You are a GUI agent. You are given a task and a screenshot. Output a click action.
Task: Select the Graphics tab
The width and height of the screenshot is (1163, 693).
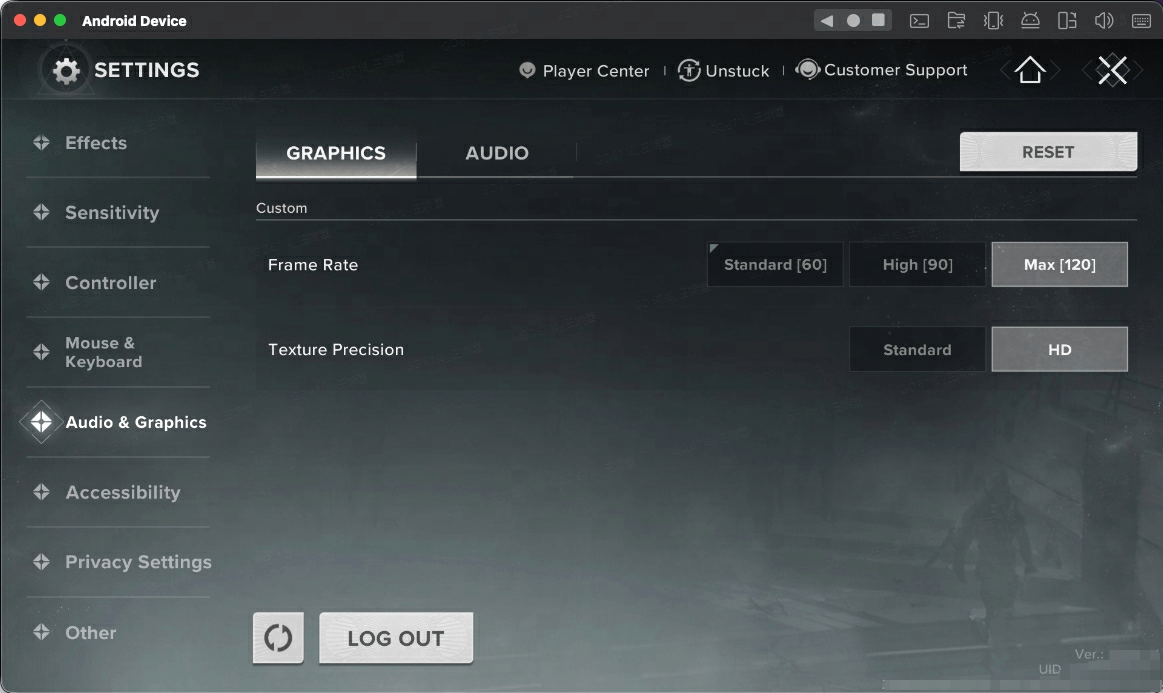tap(336, 153)
